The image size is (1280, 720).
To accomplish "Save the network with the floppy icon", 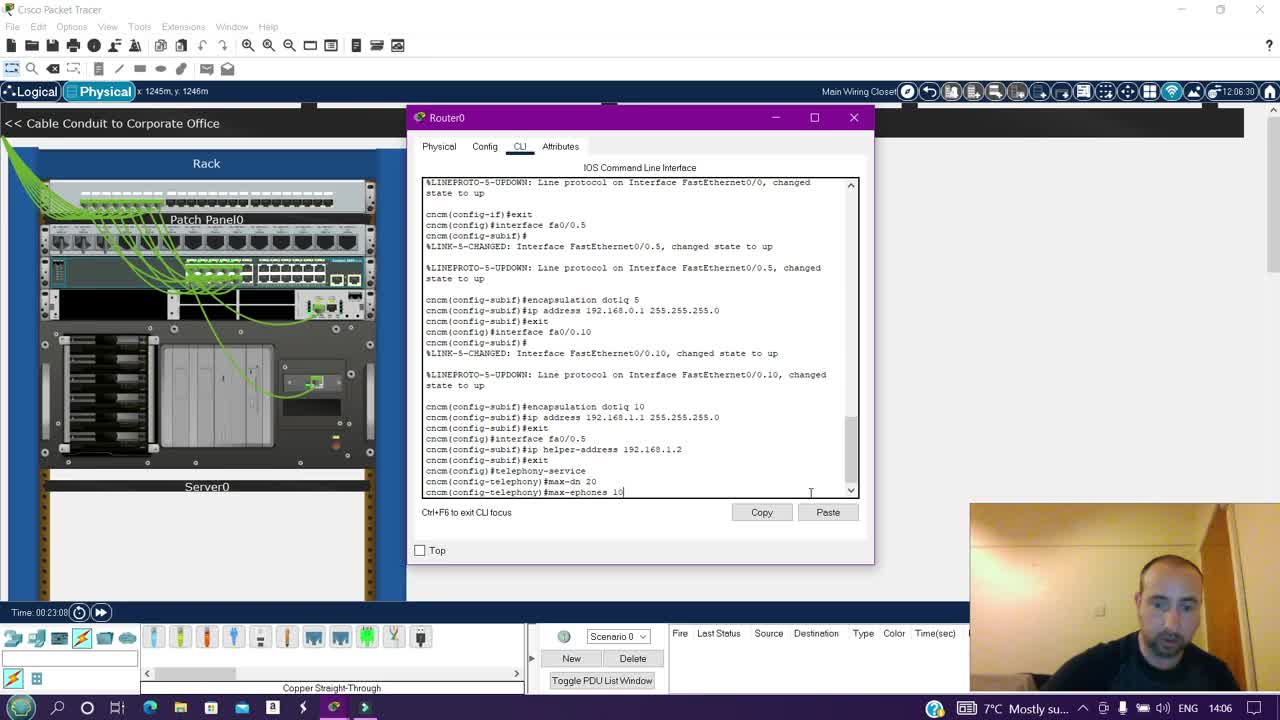I will point(52,45).
